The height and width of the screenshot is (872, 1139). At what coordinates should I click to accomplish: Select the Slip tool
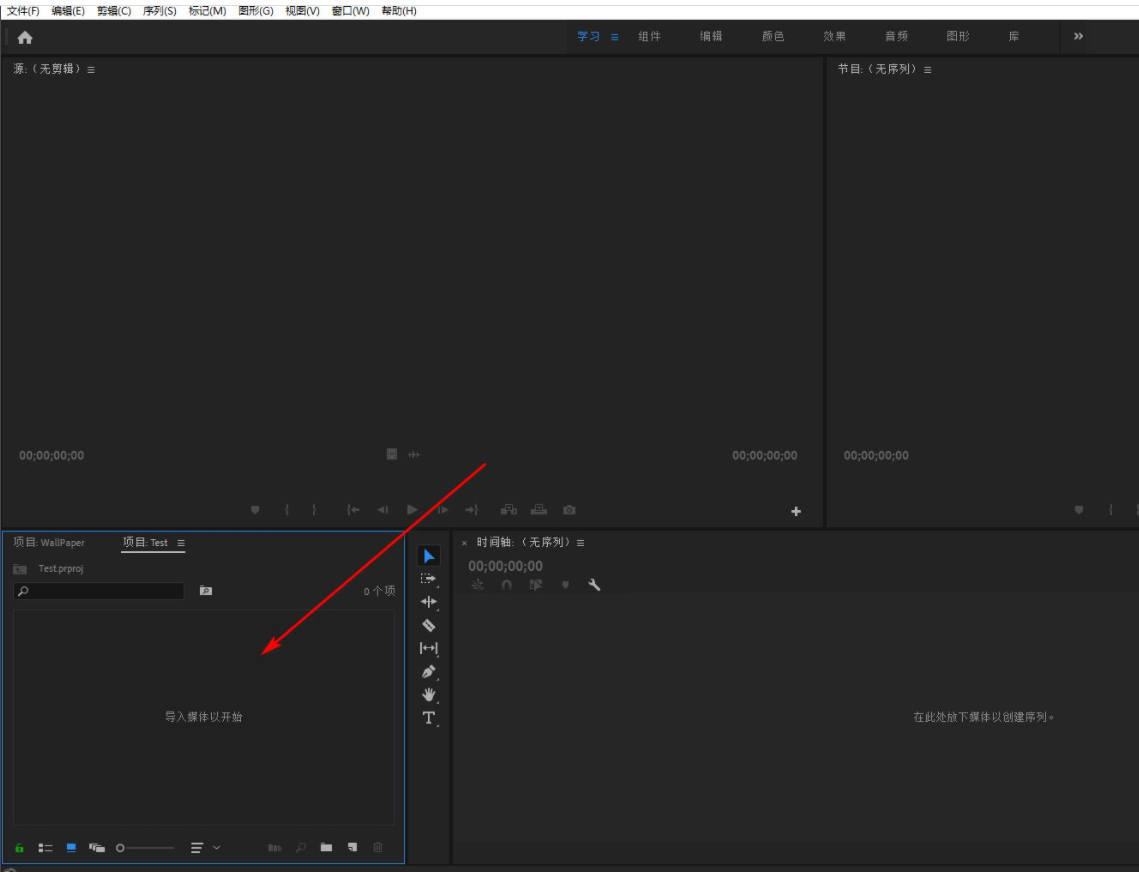pyautogui.click(x=429, y=648)
